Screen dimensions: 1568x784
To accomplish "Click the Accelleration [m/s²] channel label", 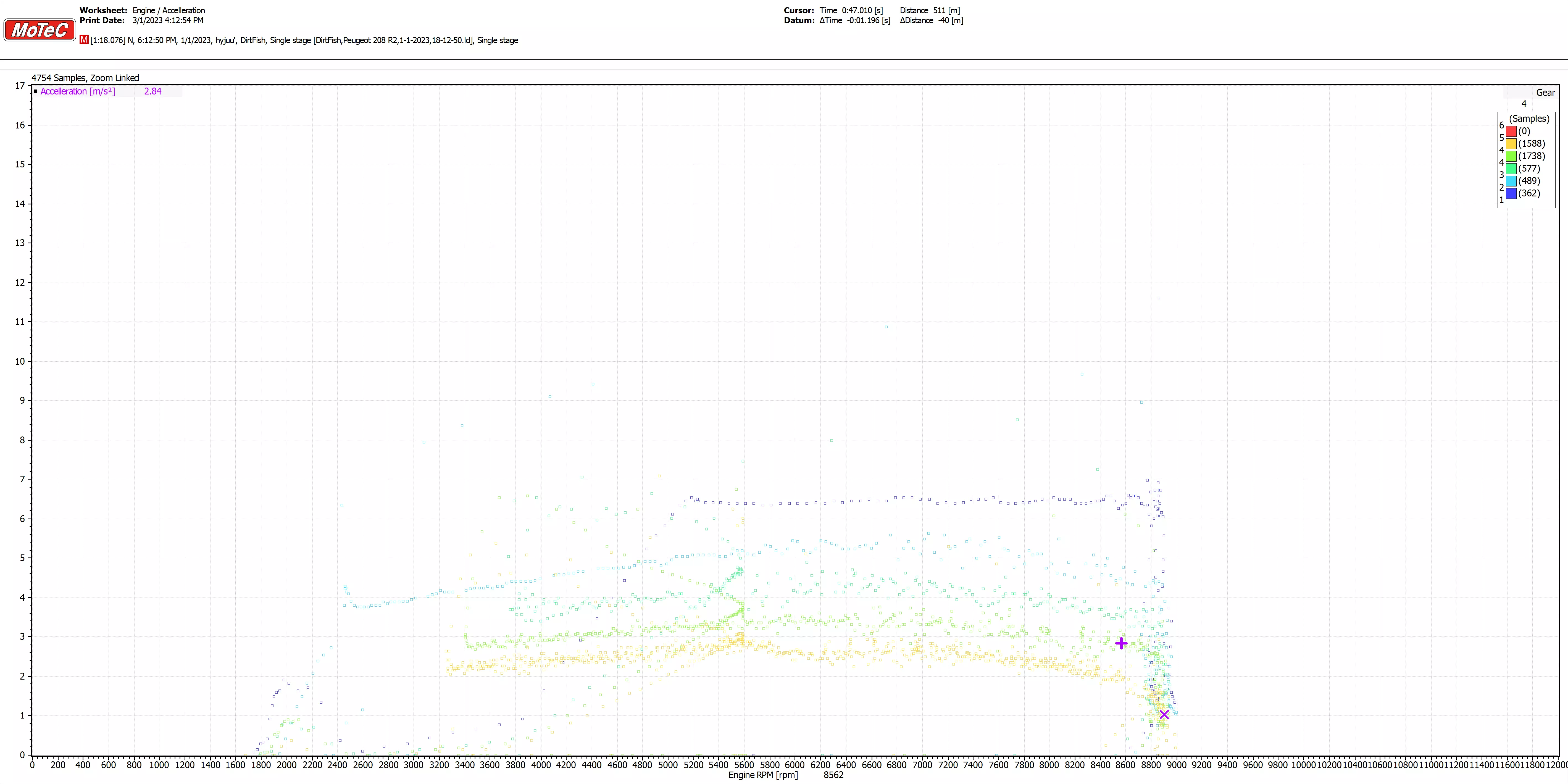I will pyautogui.click(x=77, y=91).
